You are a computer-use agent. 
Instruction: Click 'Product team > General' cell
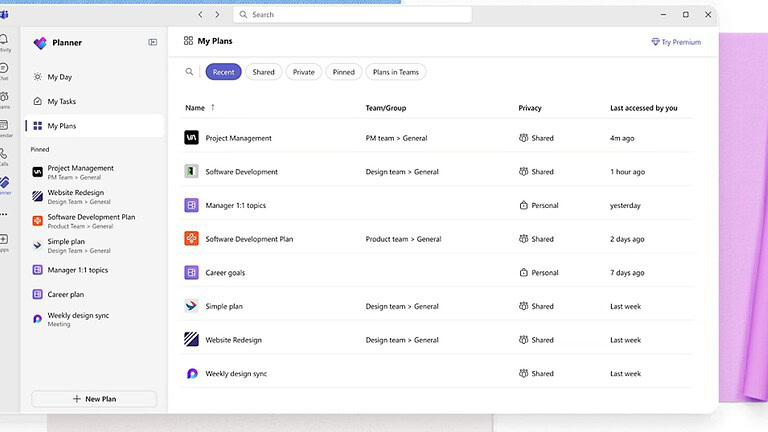403,239
